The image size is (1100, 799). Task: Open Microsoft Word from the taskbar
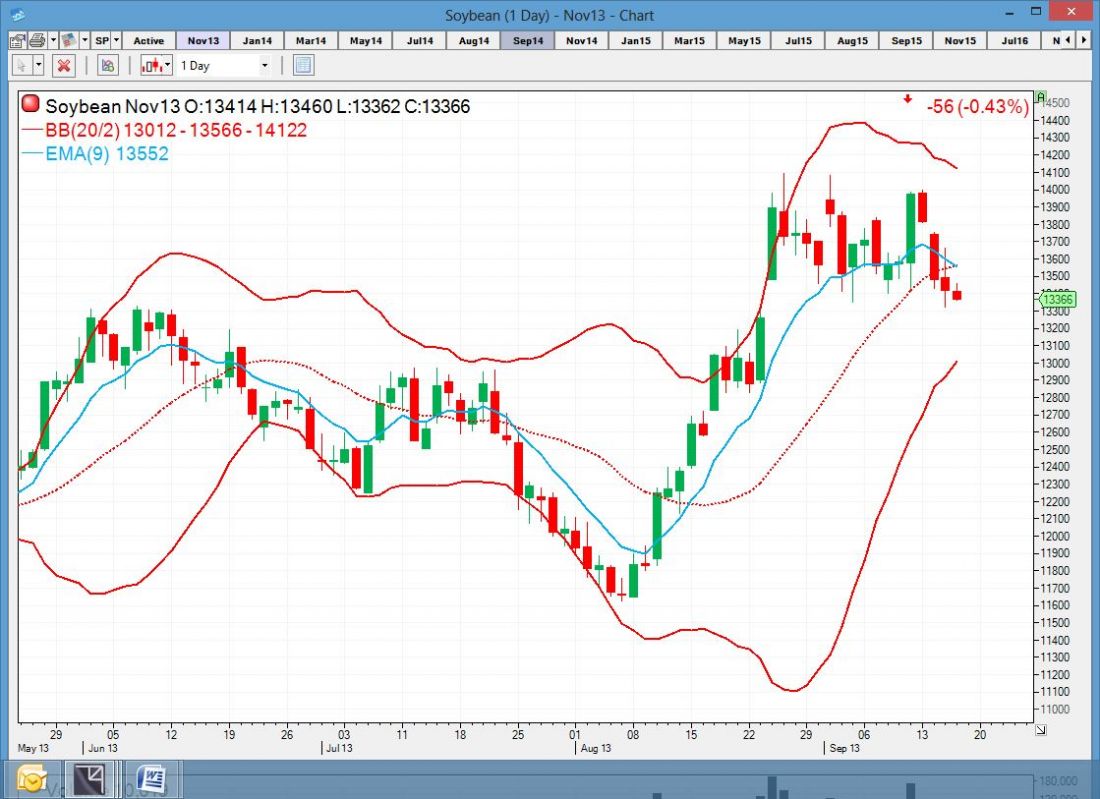pos(152,779)
